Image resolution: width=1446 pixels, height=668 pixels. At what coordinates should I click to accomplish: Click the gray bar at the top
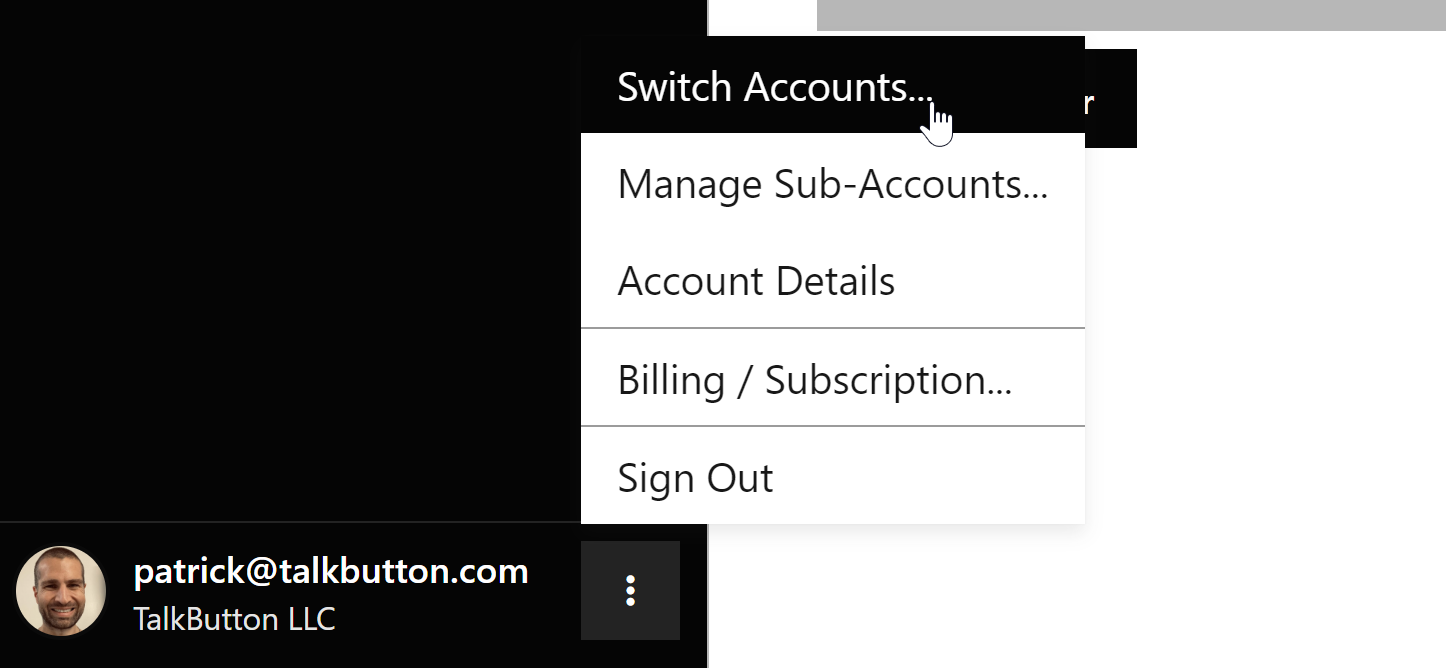(x=1130, y=15)
